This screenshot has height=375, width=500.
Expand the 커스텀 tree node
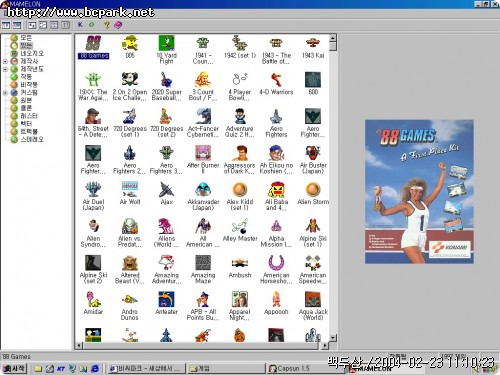point(5,93)
